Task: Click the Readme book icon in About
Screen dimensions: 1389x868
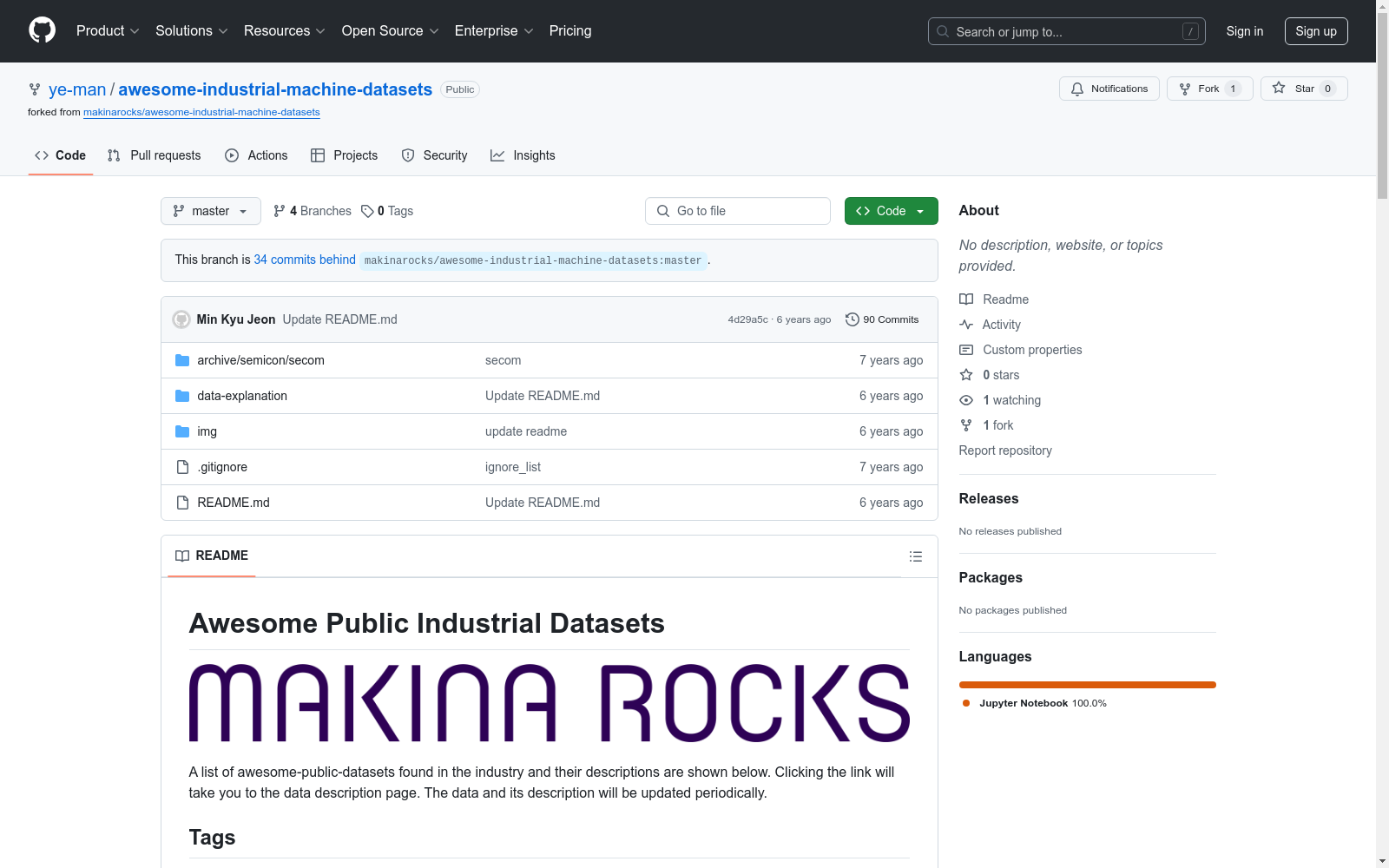Action: point(966,299)
